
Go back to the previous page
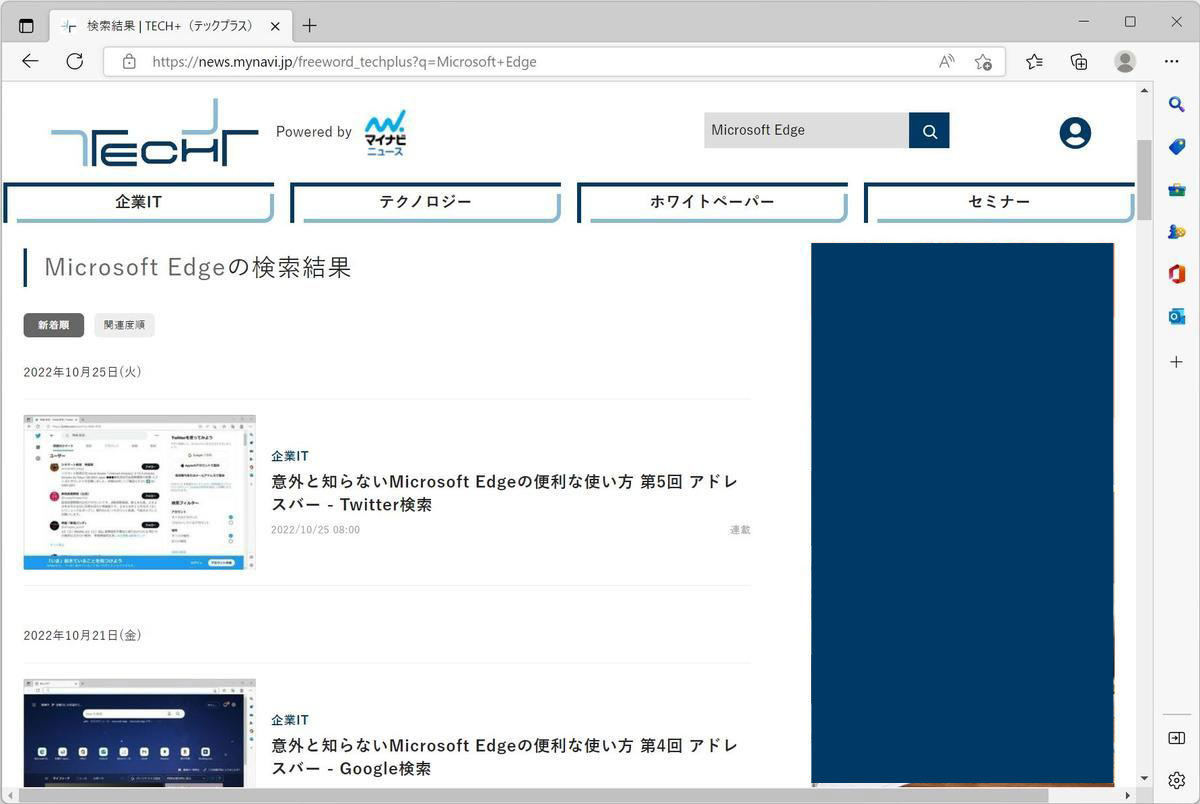point(30,62)
